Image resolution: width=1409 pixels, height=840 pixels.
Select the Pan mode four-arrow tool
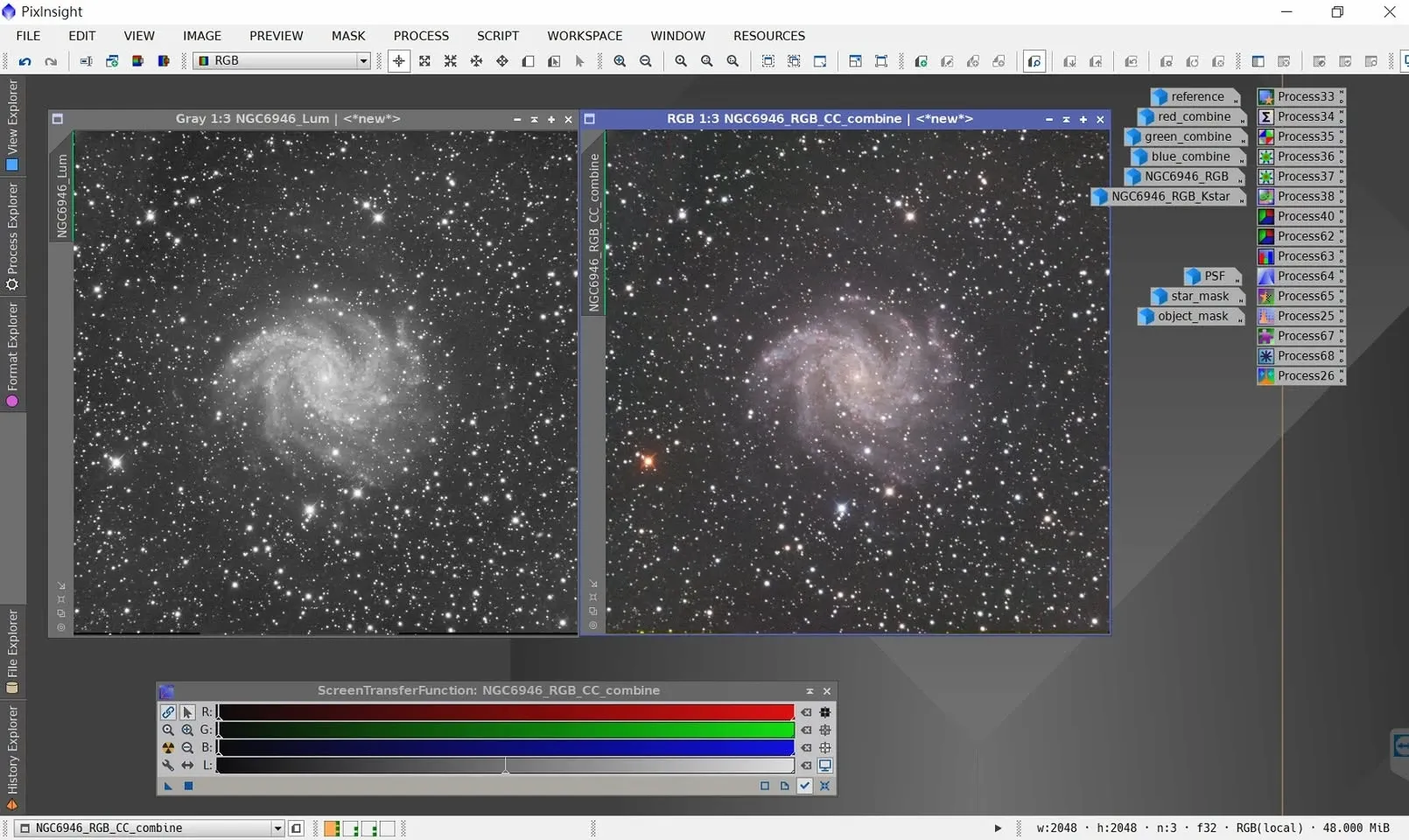tap(502, 61)
